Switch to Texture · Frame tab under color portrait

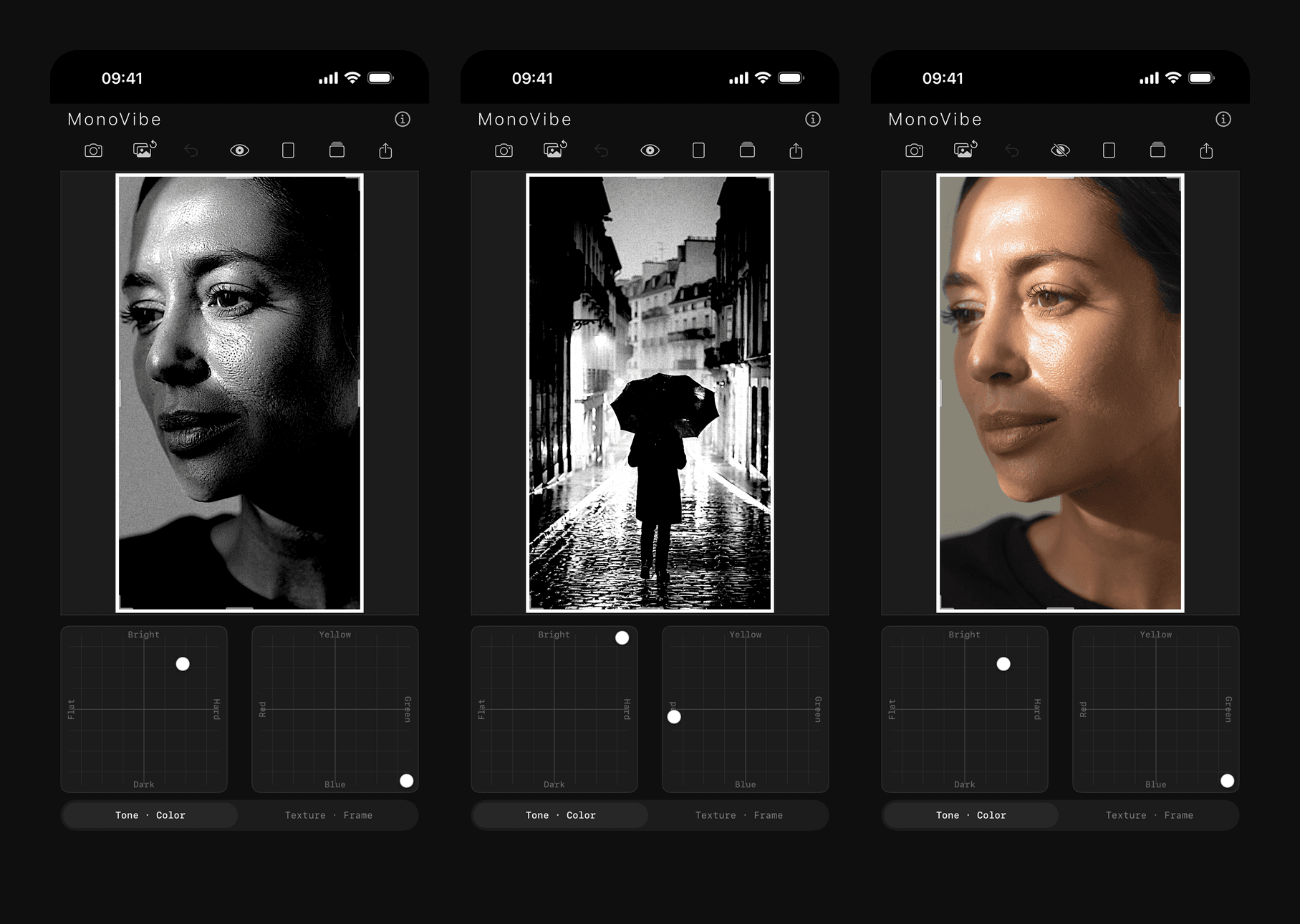click(x=1150, y=815)
